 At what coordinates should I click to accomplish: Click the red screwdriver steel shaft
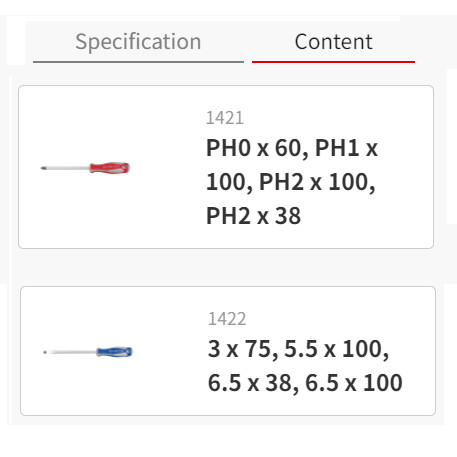pyautogui.click(x=68, y=168)
